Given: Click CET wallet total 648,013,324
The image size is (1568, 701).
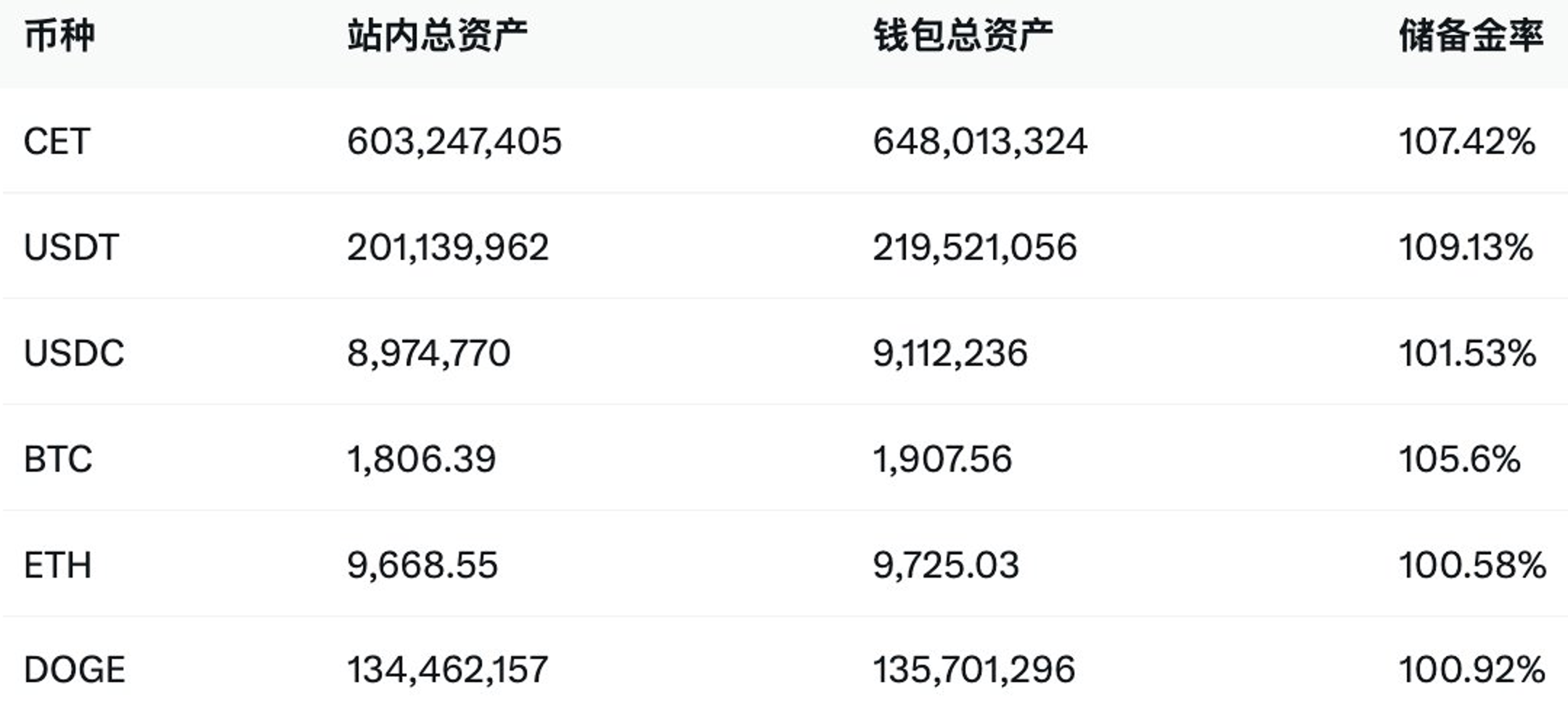Looking at the screenshot, I should pos(980,142).
